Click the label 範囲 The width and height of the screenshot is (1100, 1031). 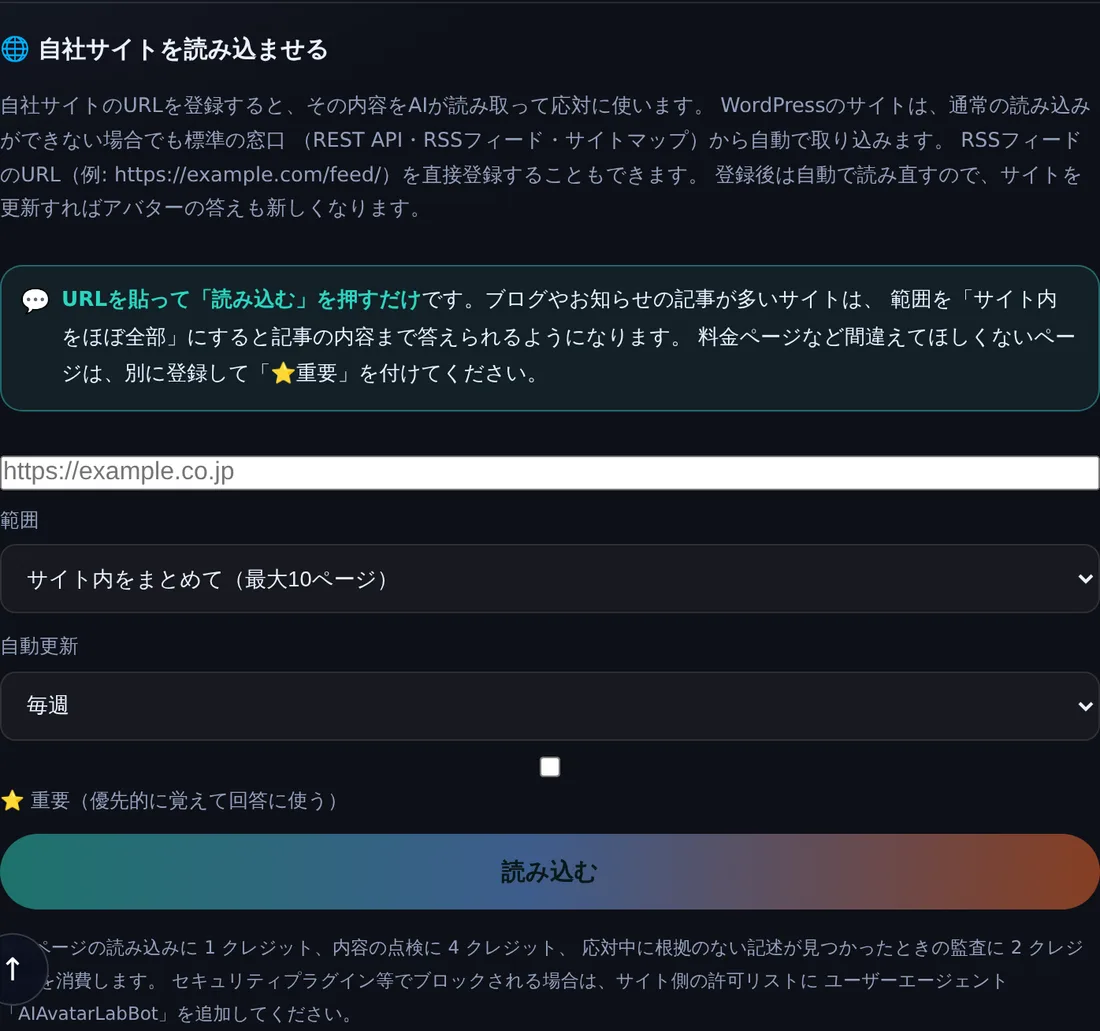point(20,520)
